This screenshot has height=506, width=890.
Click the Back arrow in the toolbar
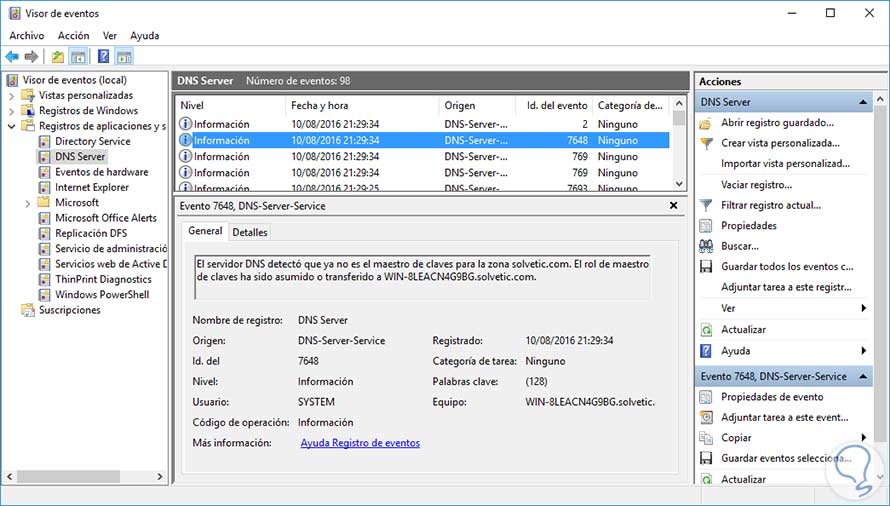12,56
